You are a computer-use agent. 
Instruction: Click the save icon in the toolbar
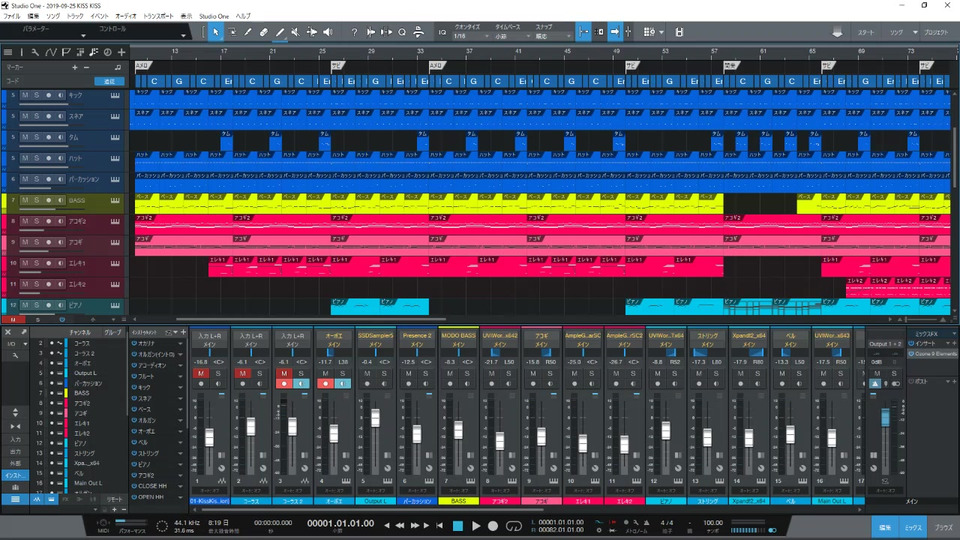(678, 32)
